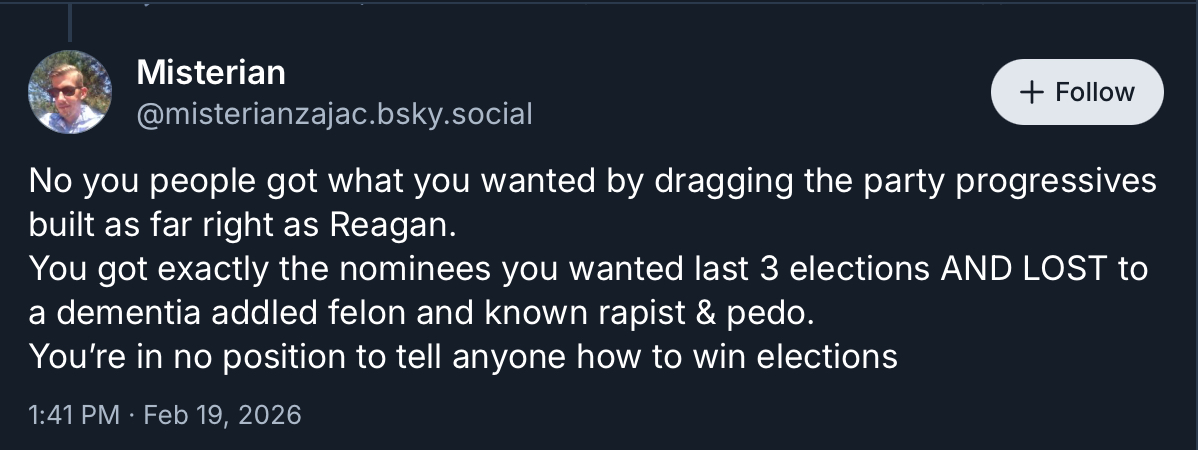Click the Feb 19, 2026 post date

pos(222,413)
